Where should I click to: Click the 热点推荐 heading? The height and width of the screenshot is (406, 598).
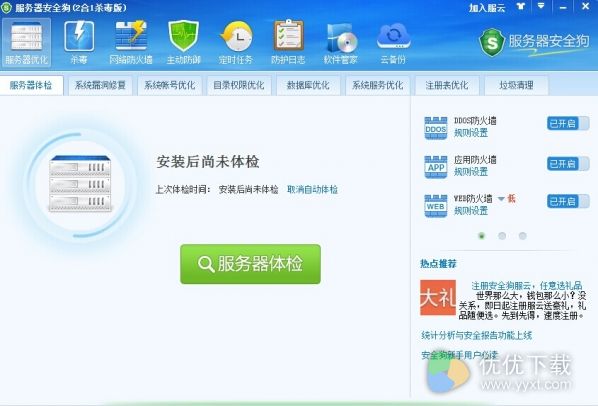coord(438,263)
